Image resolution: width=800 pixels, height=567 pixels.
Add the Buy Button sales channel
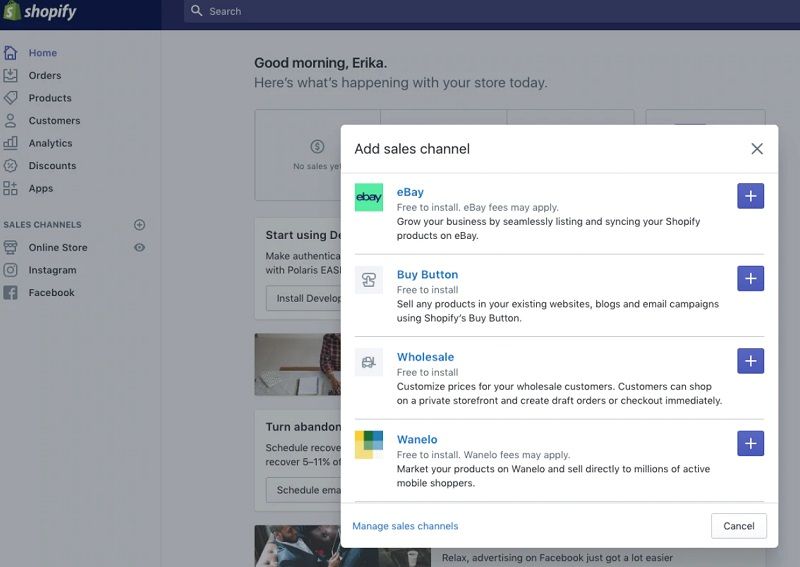coord(751,278)
